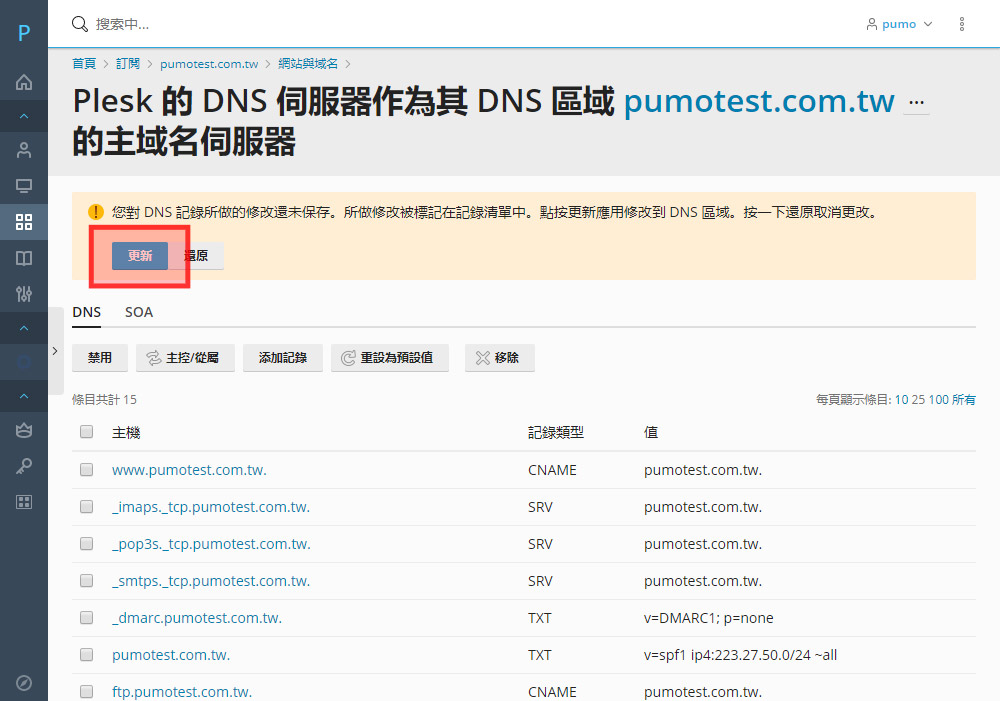
Task: Open _pop3s._tcp.pumotest.com.tw. record
Action: coord(211,544)
